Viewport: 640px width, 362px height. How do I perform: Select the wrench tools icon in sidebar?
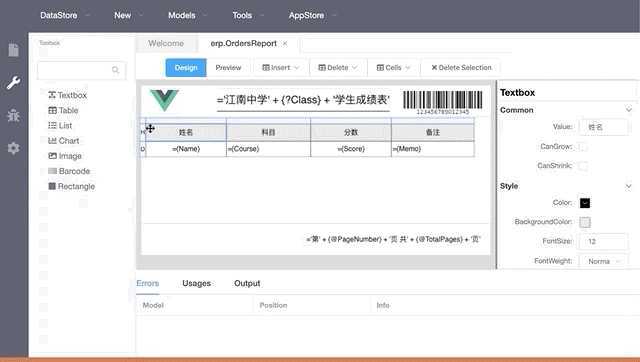point(13,83)
